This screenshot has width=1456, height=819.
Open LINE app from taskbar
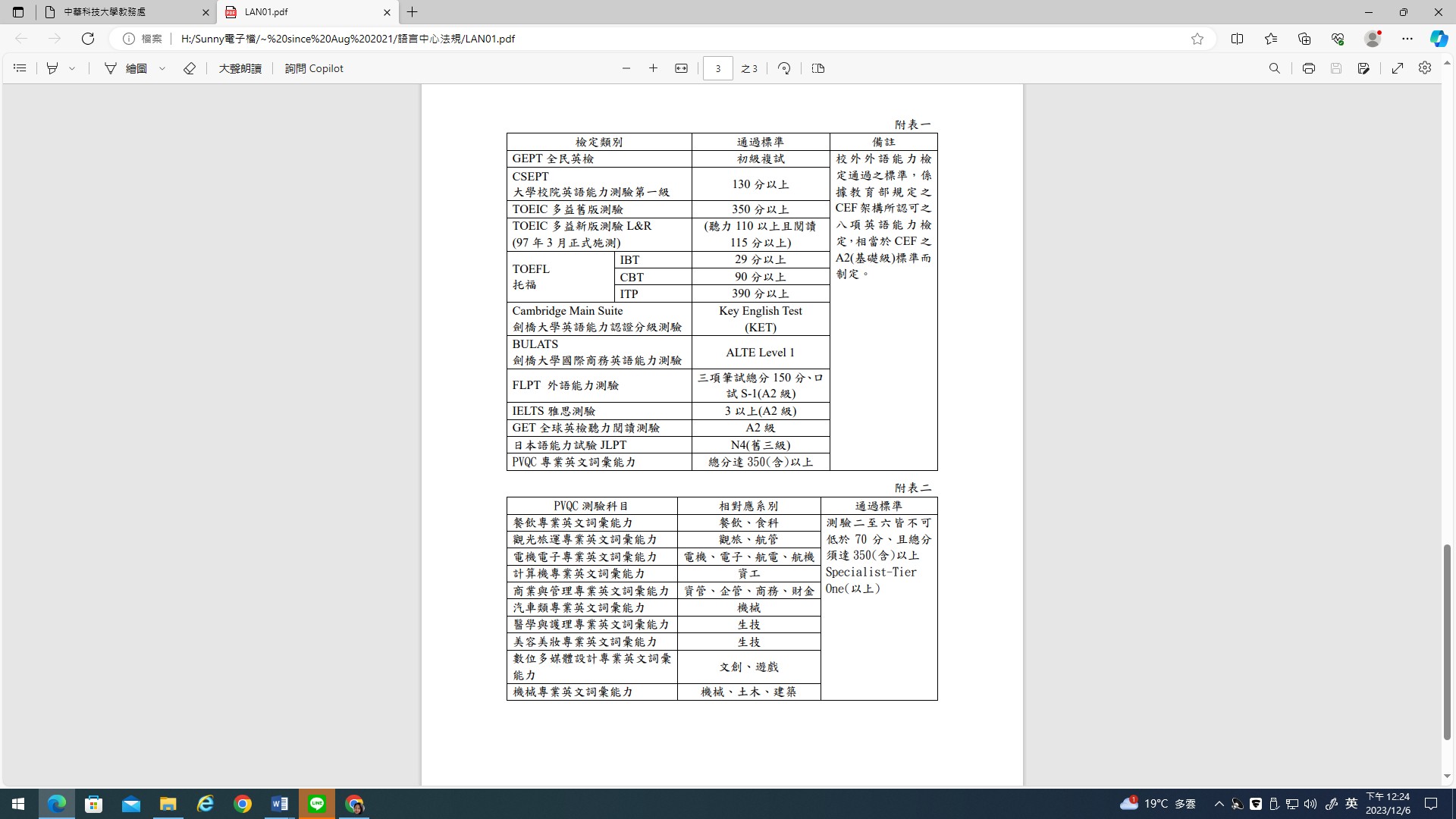pos(317,804)
